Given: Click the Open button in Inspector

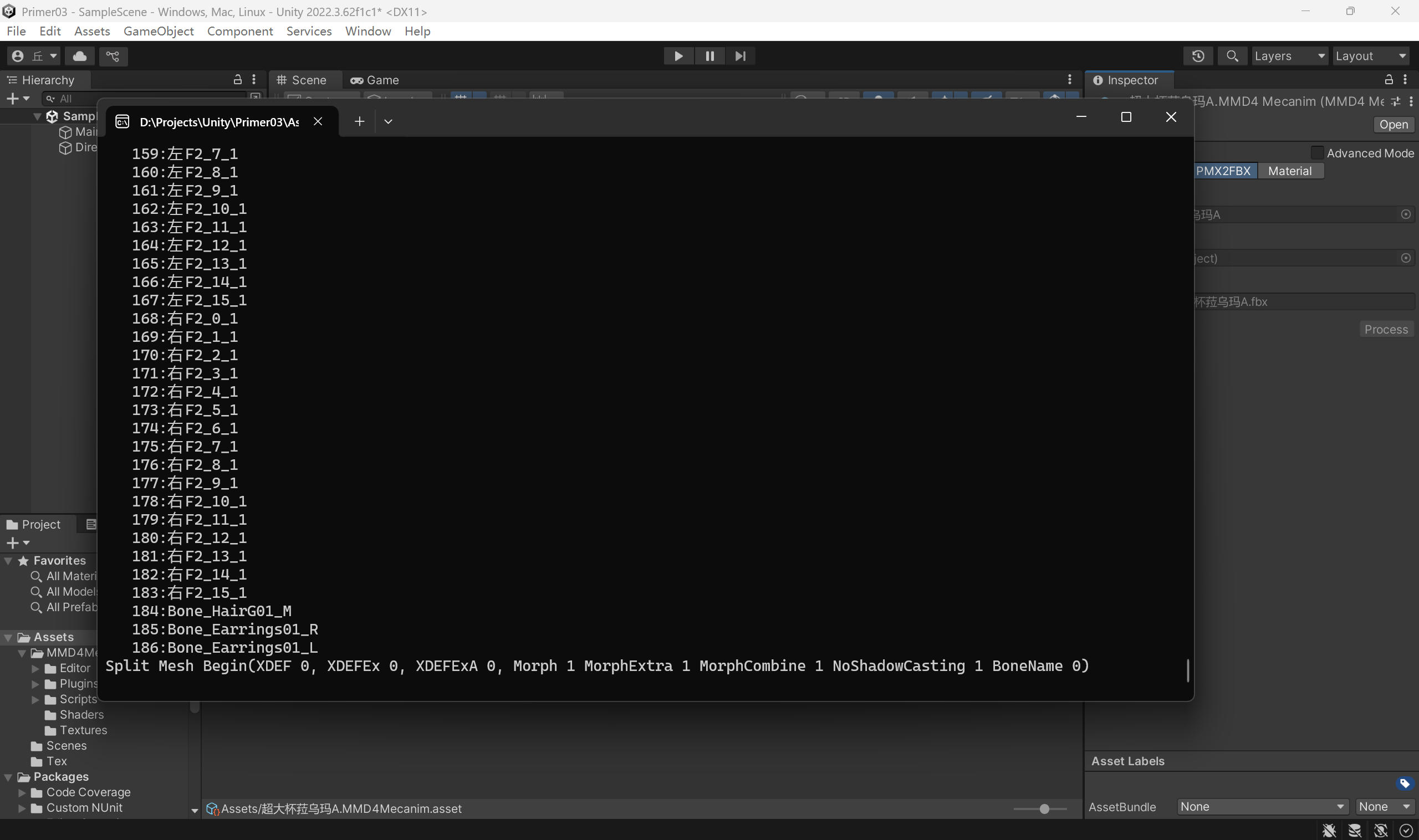Looking at the screenshot, I should pyautogui.click(x=1393, y=125).
